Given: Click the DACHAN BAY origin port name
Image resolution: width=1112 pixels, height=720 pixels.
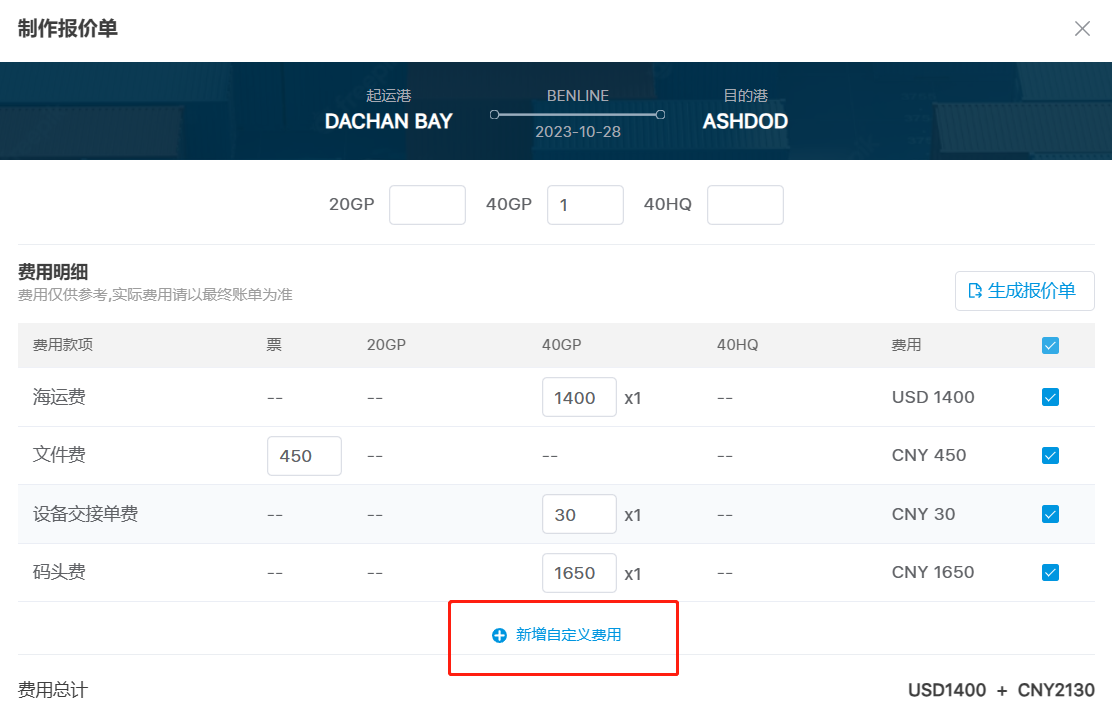Looking at the screenshot, I should pyautogui.click(x=389, y=122).
